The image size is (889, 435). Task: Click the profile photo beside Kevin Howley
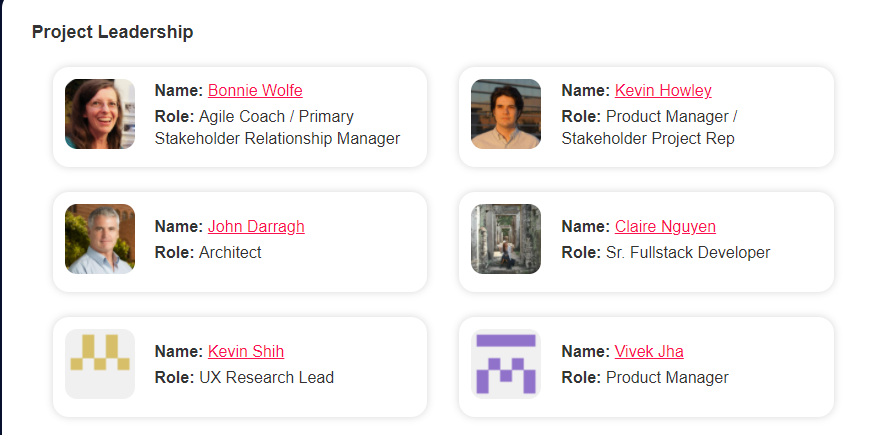(x=506, y=114)
